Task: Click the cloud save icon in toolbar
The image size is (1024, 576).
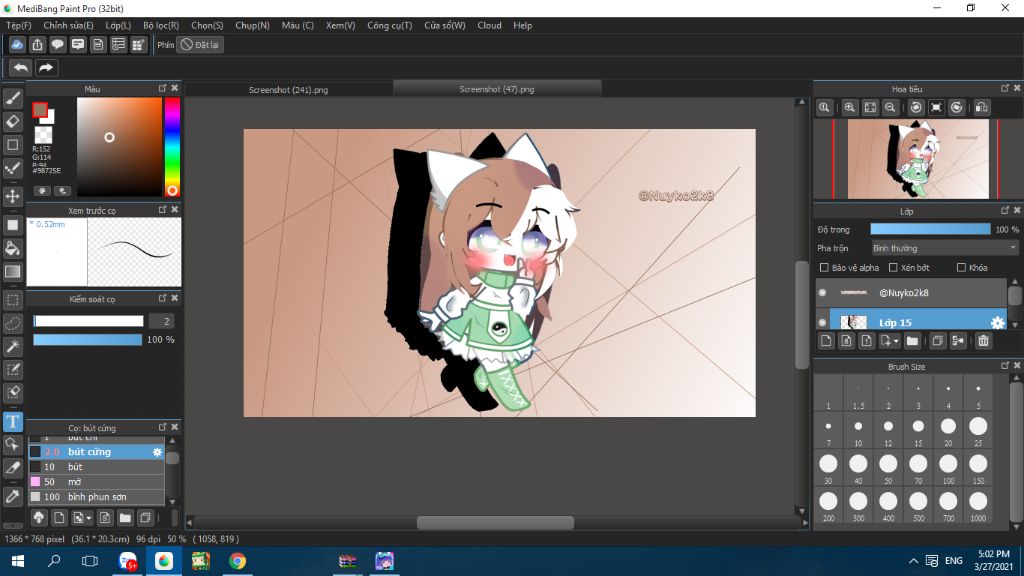Action: pos(17,44)
